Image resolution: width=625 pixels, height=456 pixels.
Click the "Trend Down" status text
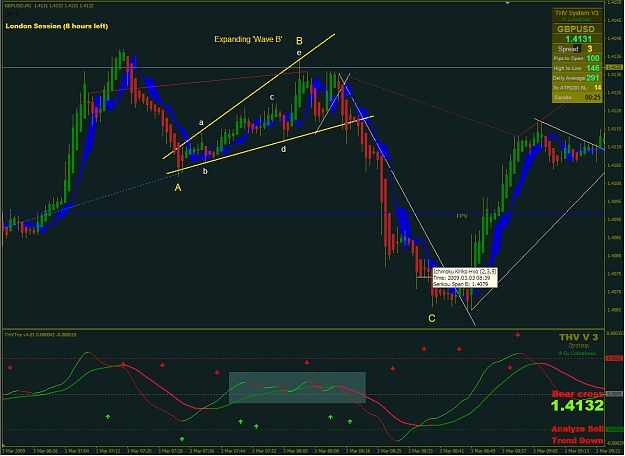[x=577, y=440]
